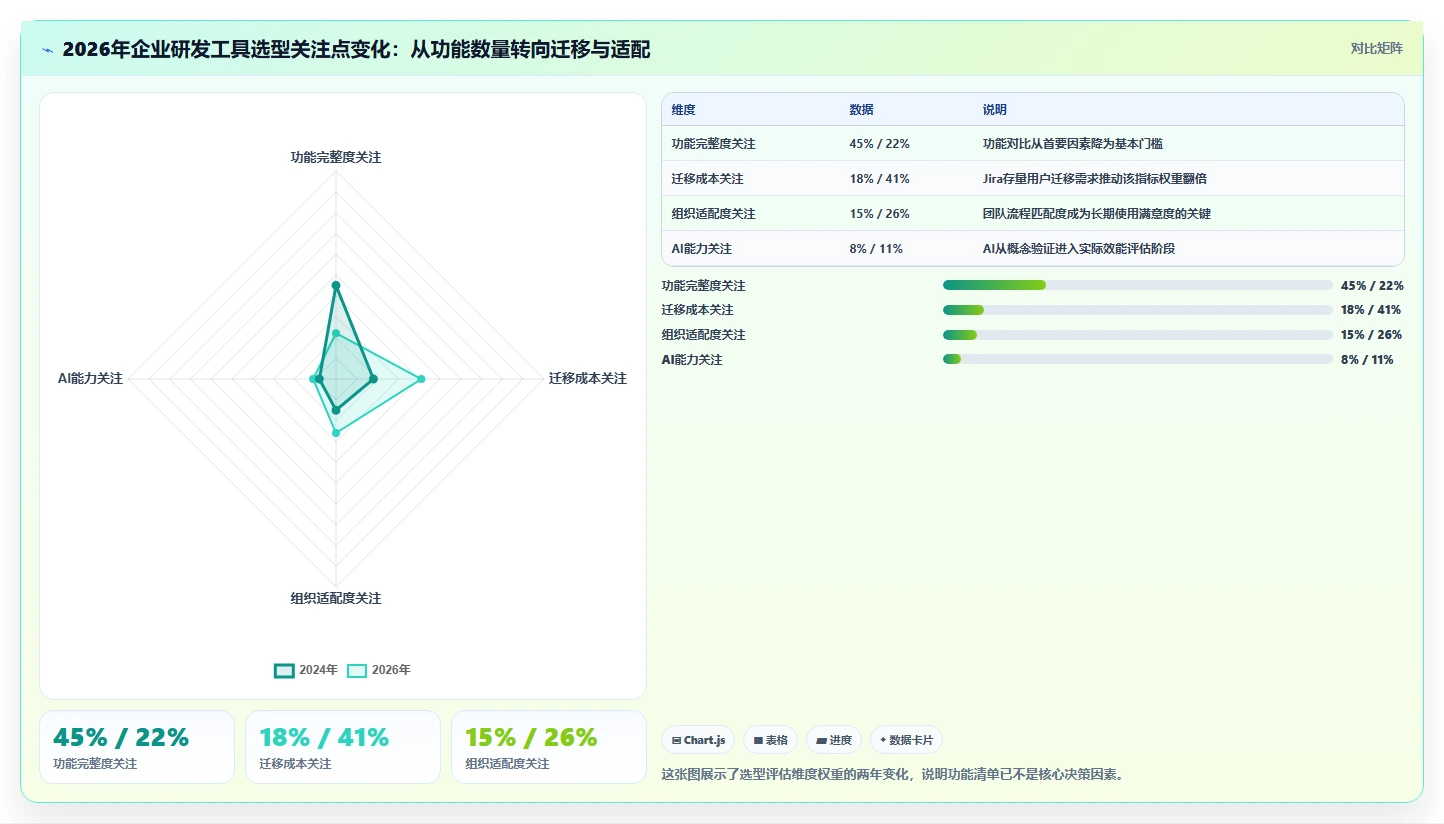Click the 18% / 41% data card
Screen dimensions: 1444x824
pos(343,747)
